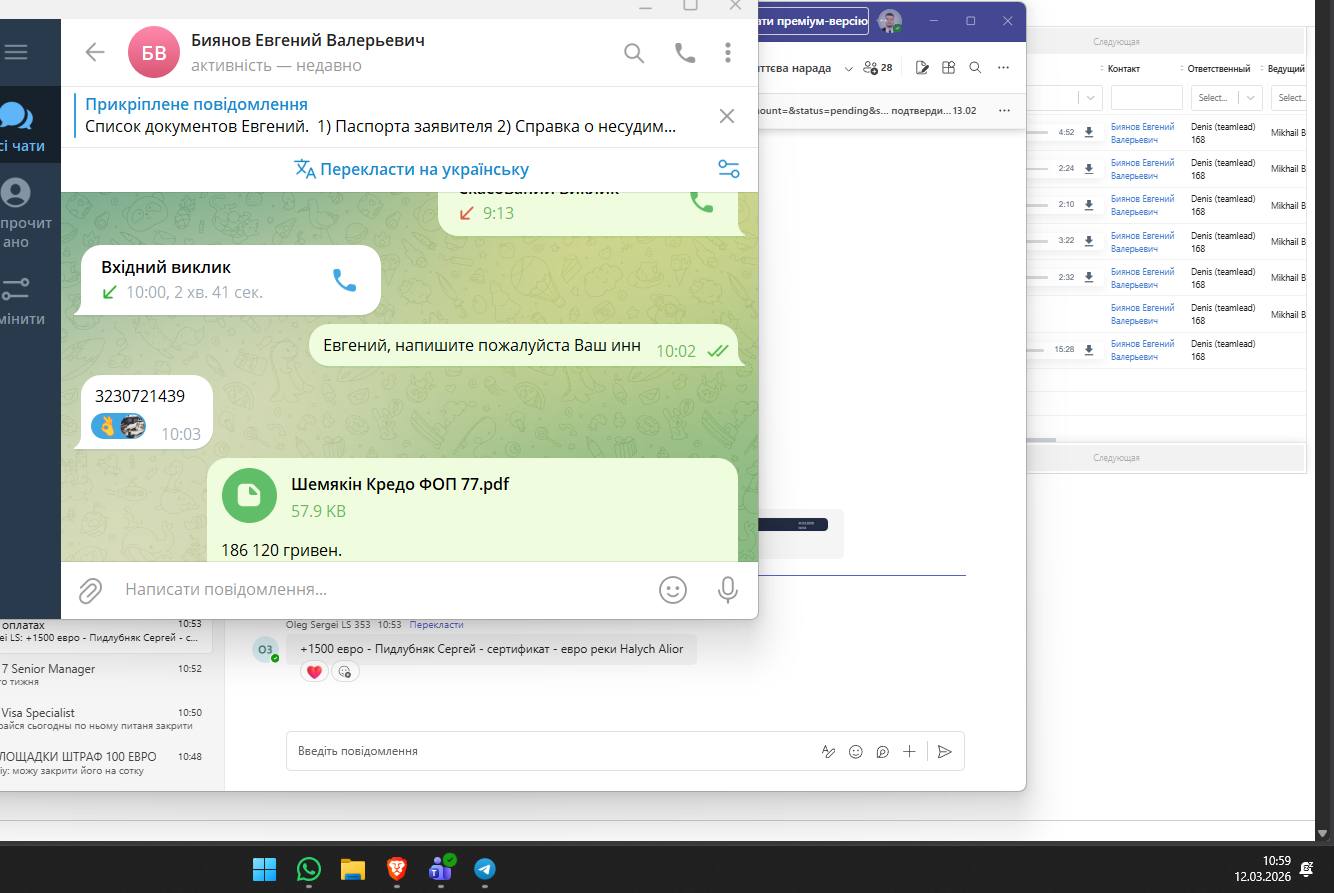Screen dimensions: 1334x893
Task: Expand the chevron next to the Teams chat title
Action: click(x=849, y=68)
